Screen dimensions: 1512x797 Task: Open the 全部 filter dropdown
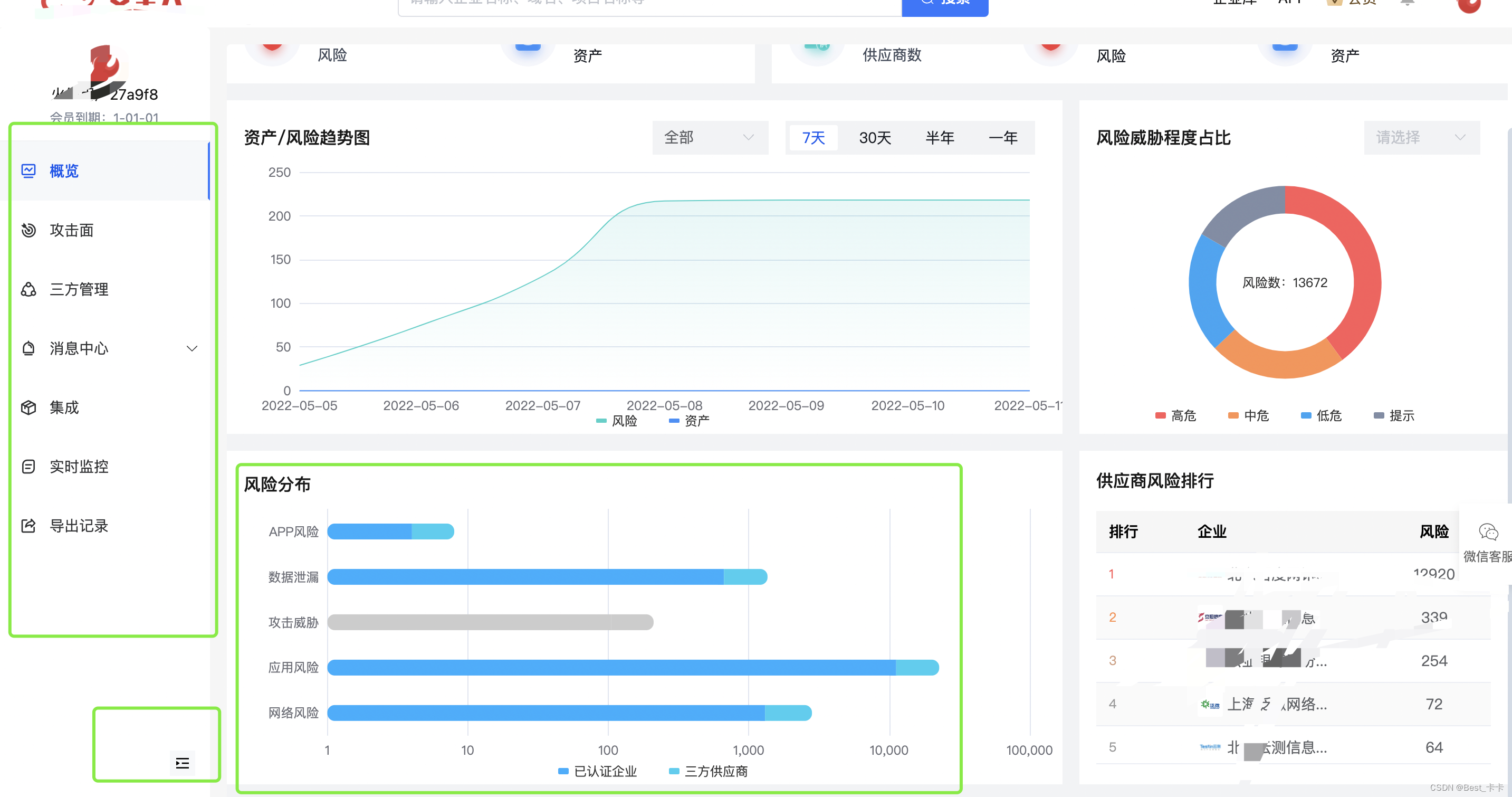tap(710, 137)
